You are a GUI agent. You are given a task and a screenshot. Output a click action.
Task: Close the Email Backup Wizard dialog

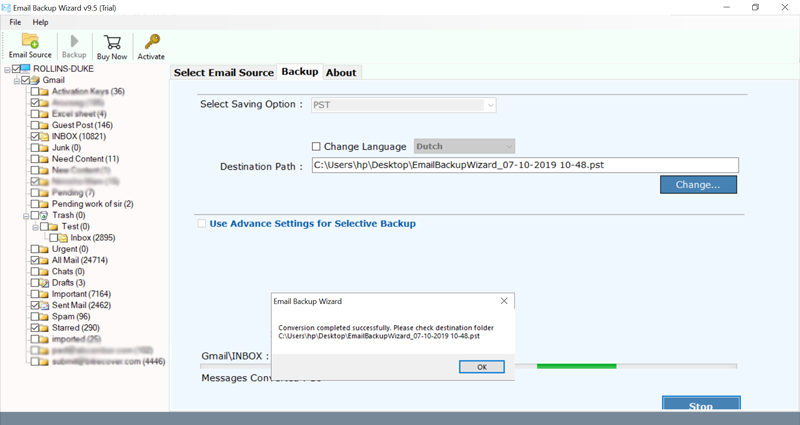[503, 301]
